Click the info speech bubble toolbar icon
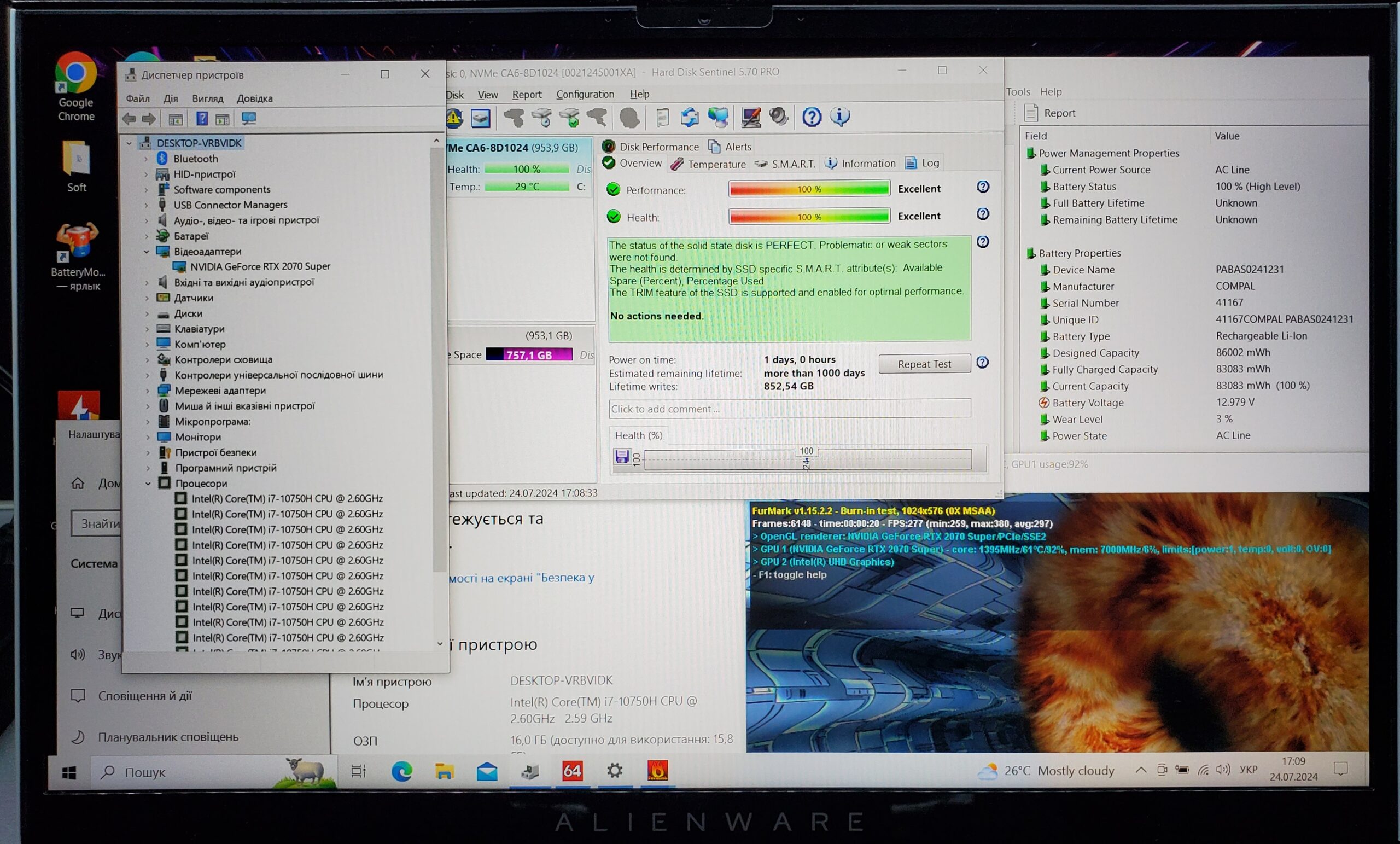Viewport: 1400px width, 844px height. pyautogui.click(x=840, y=117)
